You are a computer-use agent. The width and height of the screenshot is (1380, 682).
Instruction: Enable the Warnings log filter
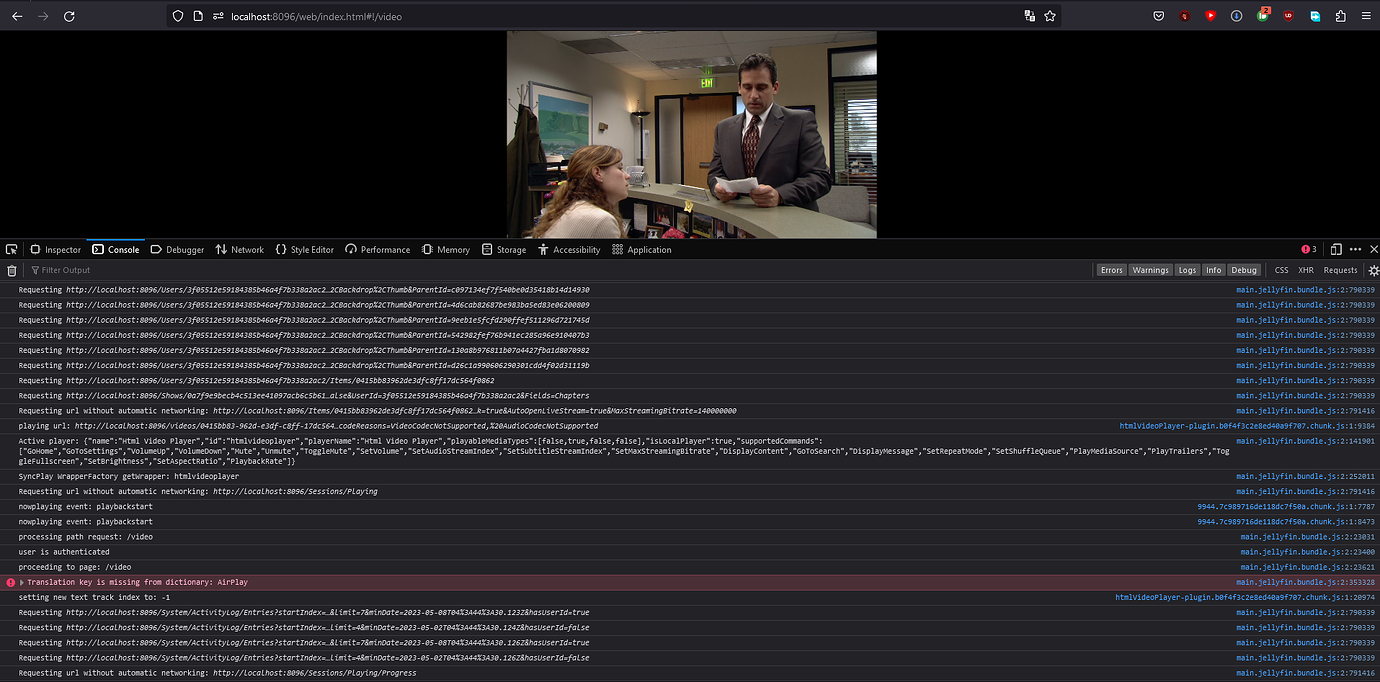(1150, 269)
